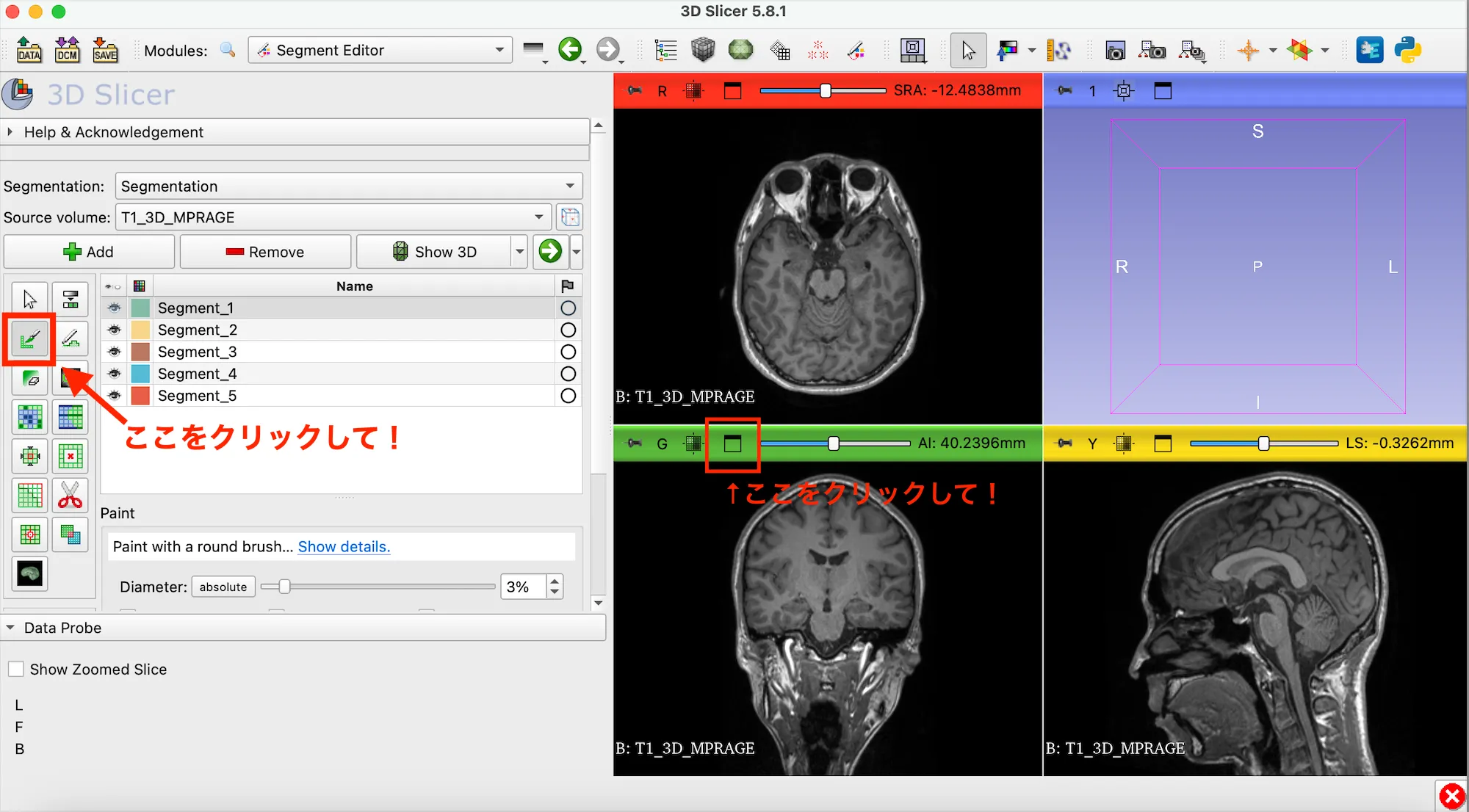Click the Add segment button
1469x812 pixels.
pyautogui.click(x=89, y=251)
